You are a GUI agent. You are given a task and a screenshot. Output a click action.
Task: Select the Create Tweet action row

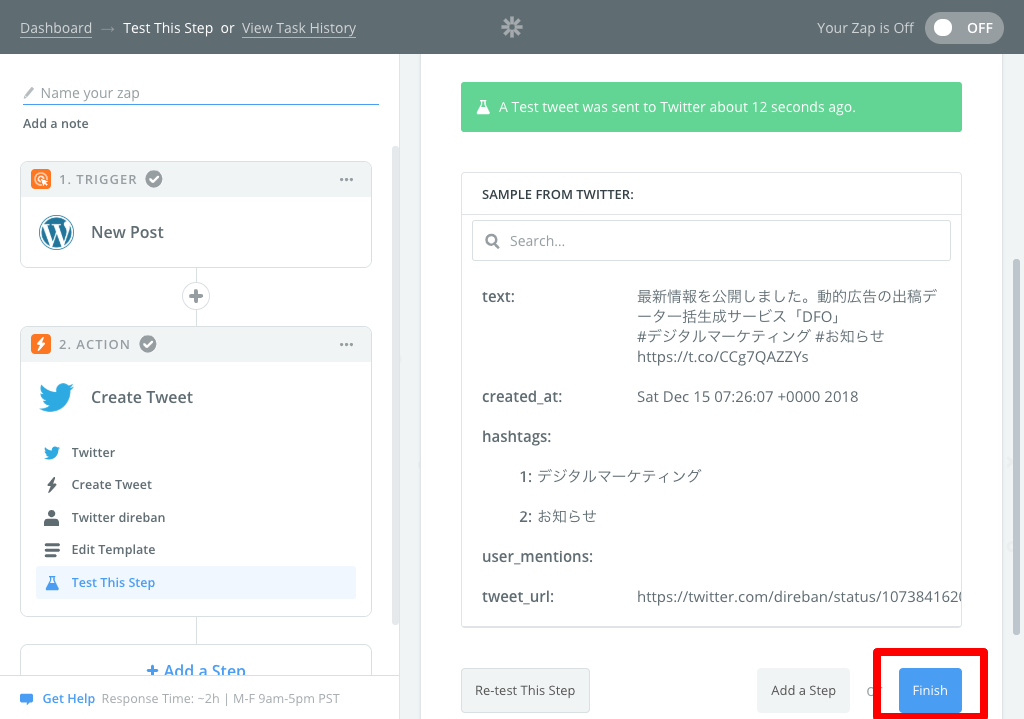coord(196,485)
